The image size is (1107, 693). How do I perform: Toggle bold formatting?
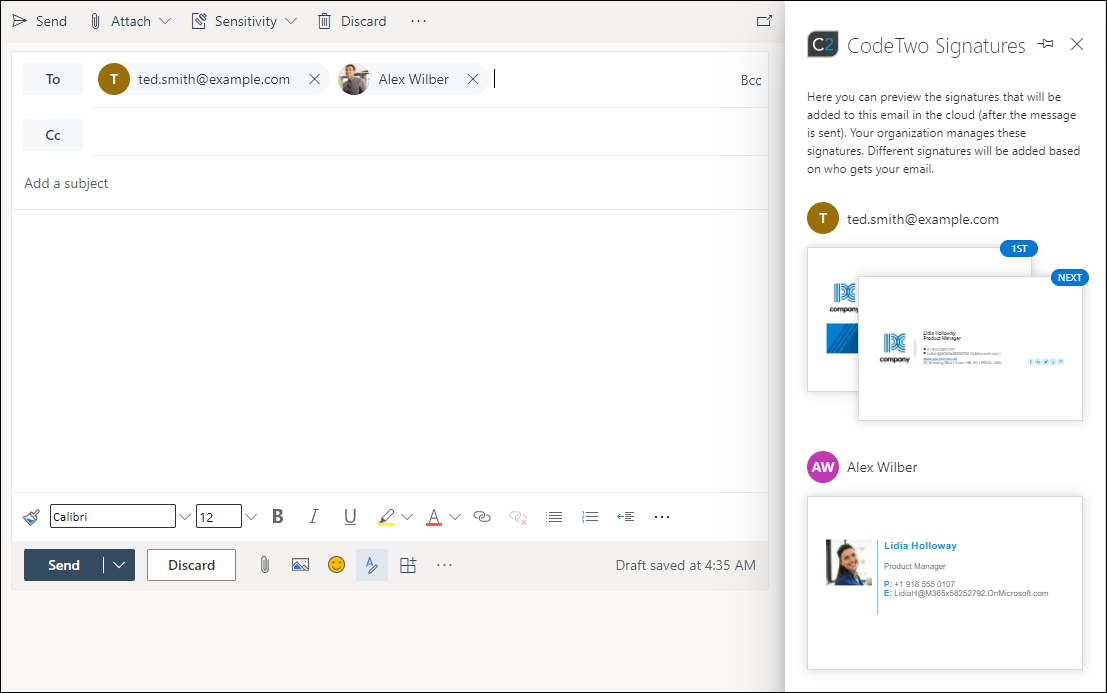pos(278,517)
